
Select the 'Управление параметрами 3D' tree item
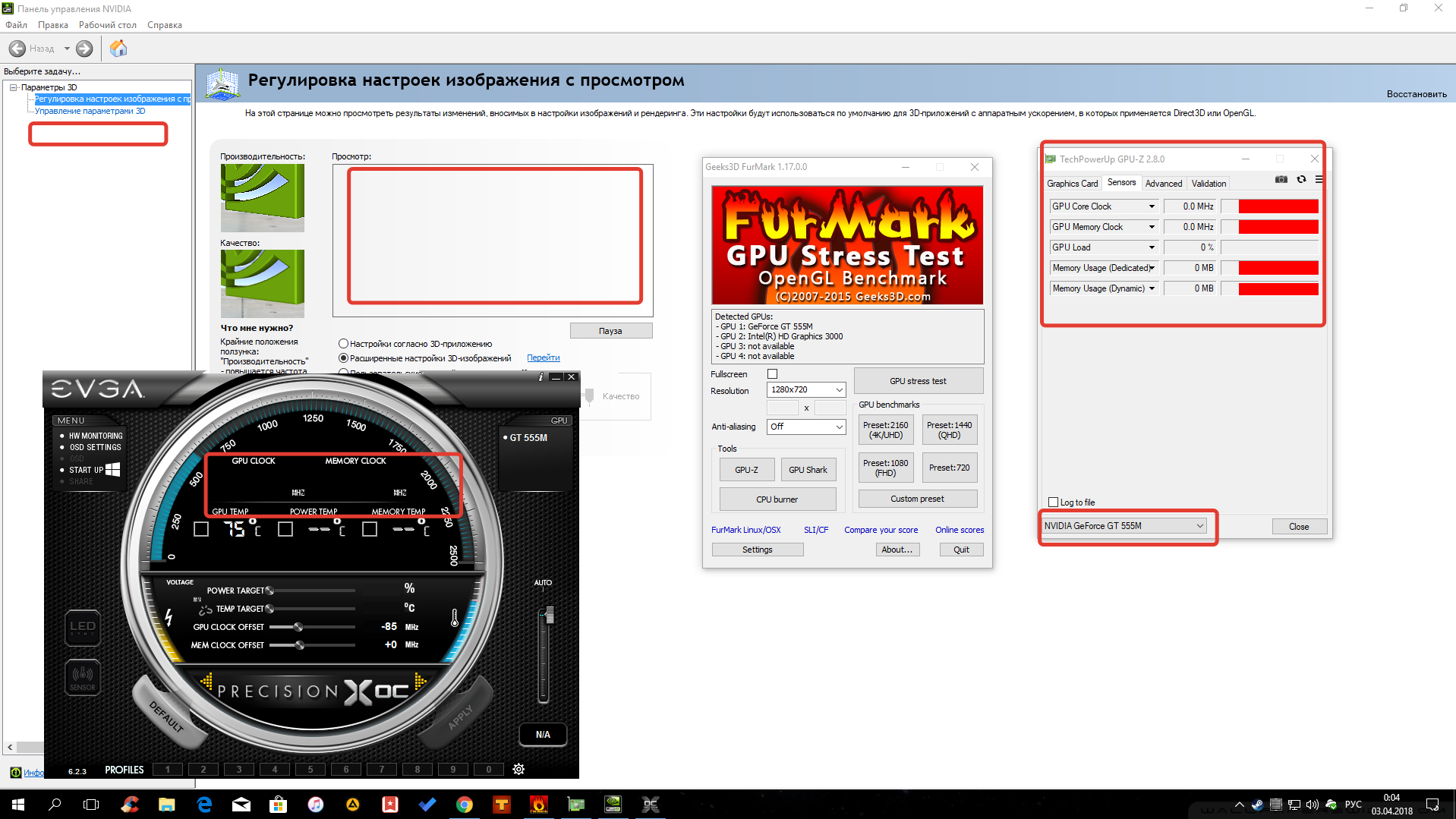pyautogui.click(x=90, y=111)
